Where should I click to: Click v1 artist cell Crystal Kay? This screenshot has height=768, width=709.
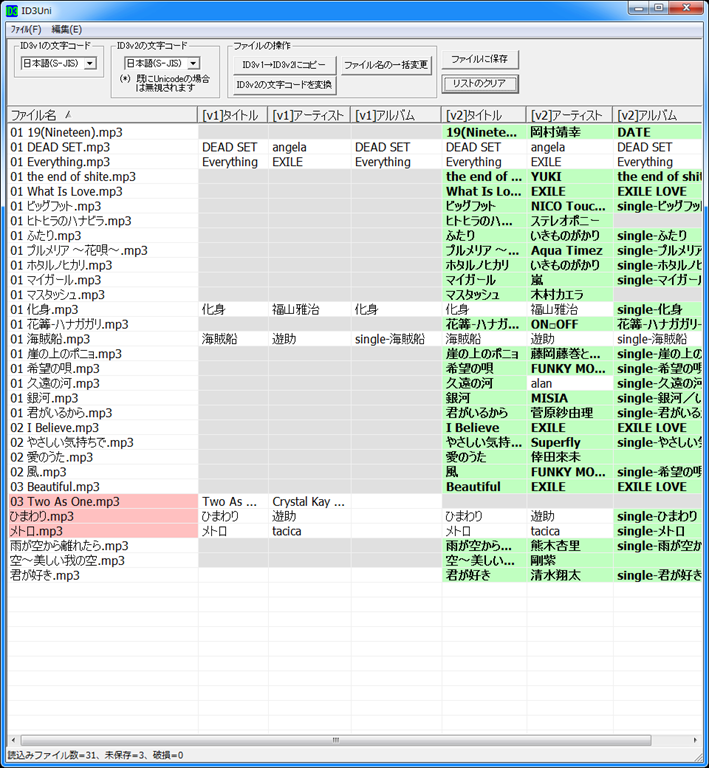308,501
